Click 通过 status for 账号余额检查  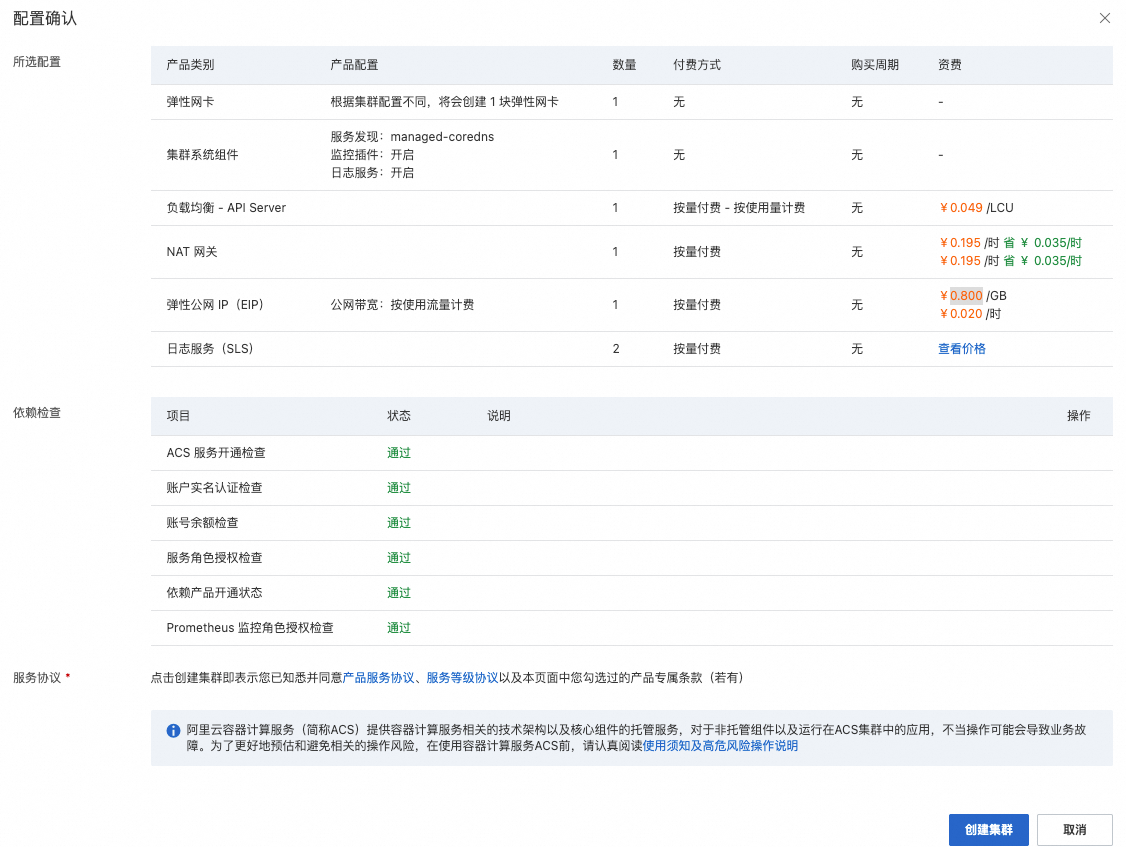pos(399,522)
